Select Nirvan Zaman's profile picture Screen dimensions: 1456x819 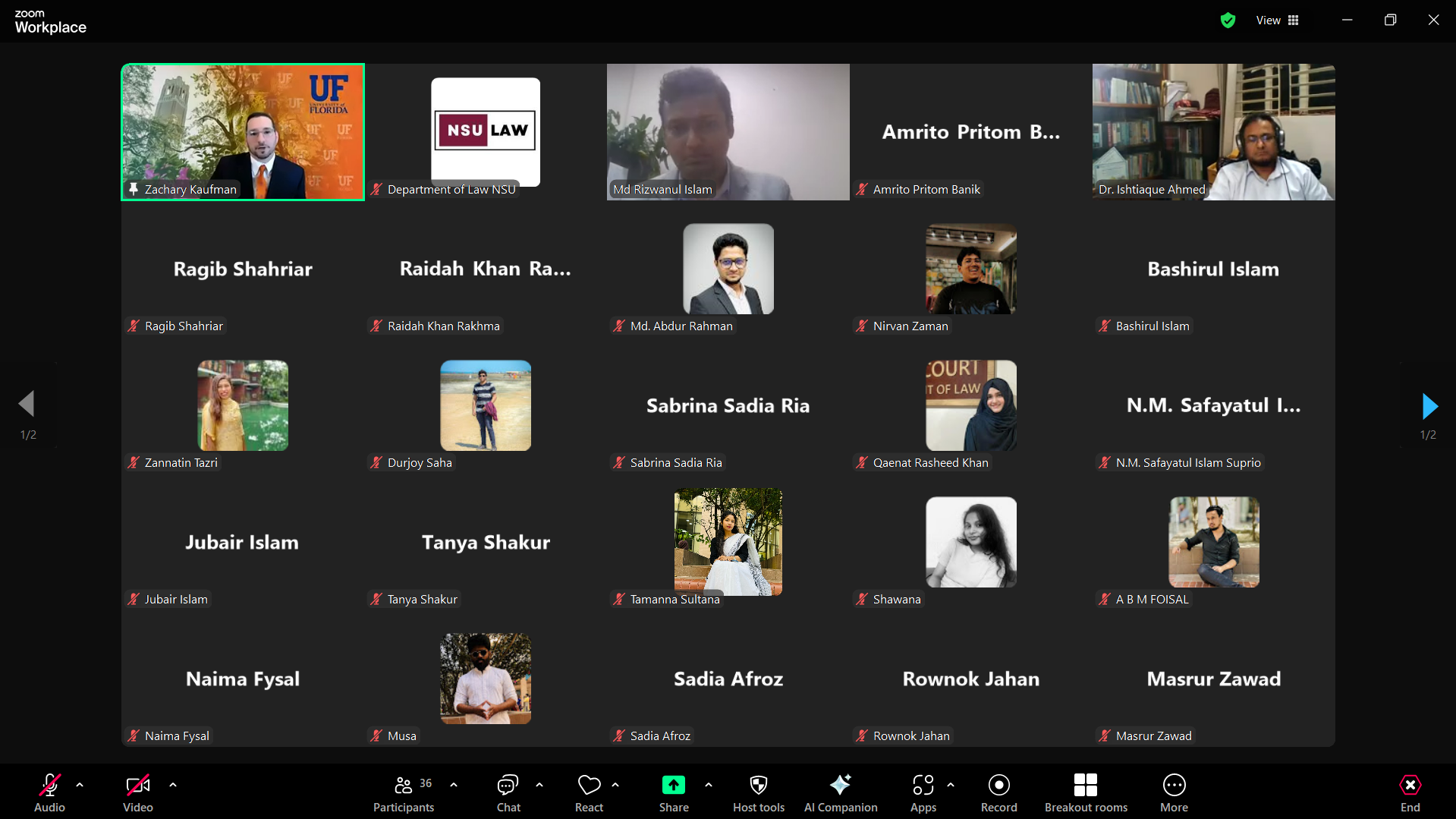coord(971,269)
